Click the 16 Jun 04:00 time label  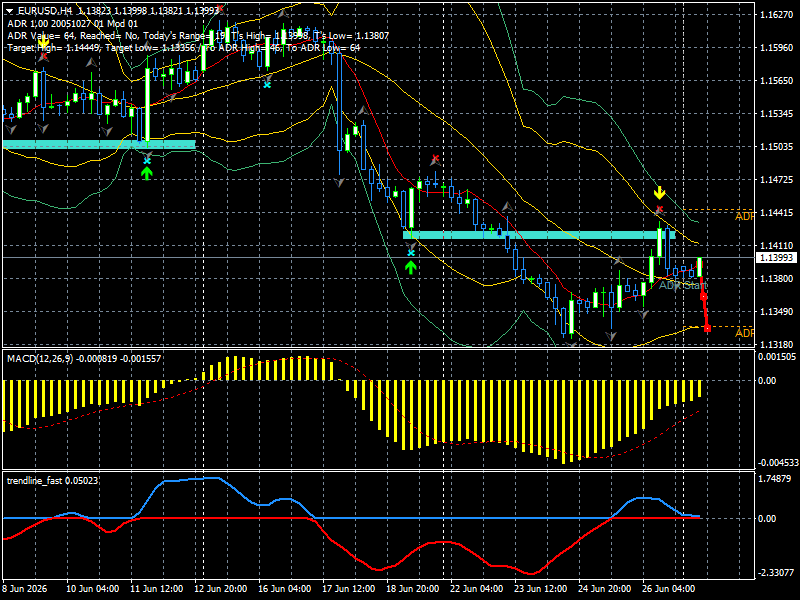click(285, 589)
